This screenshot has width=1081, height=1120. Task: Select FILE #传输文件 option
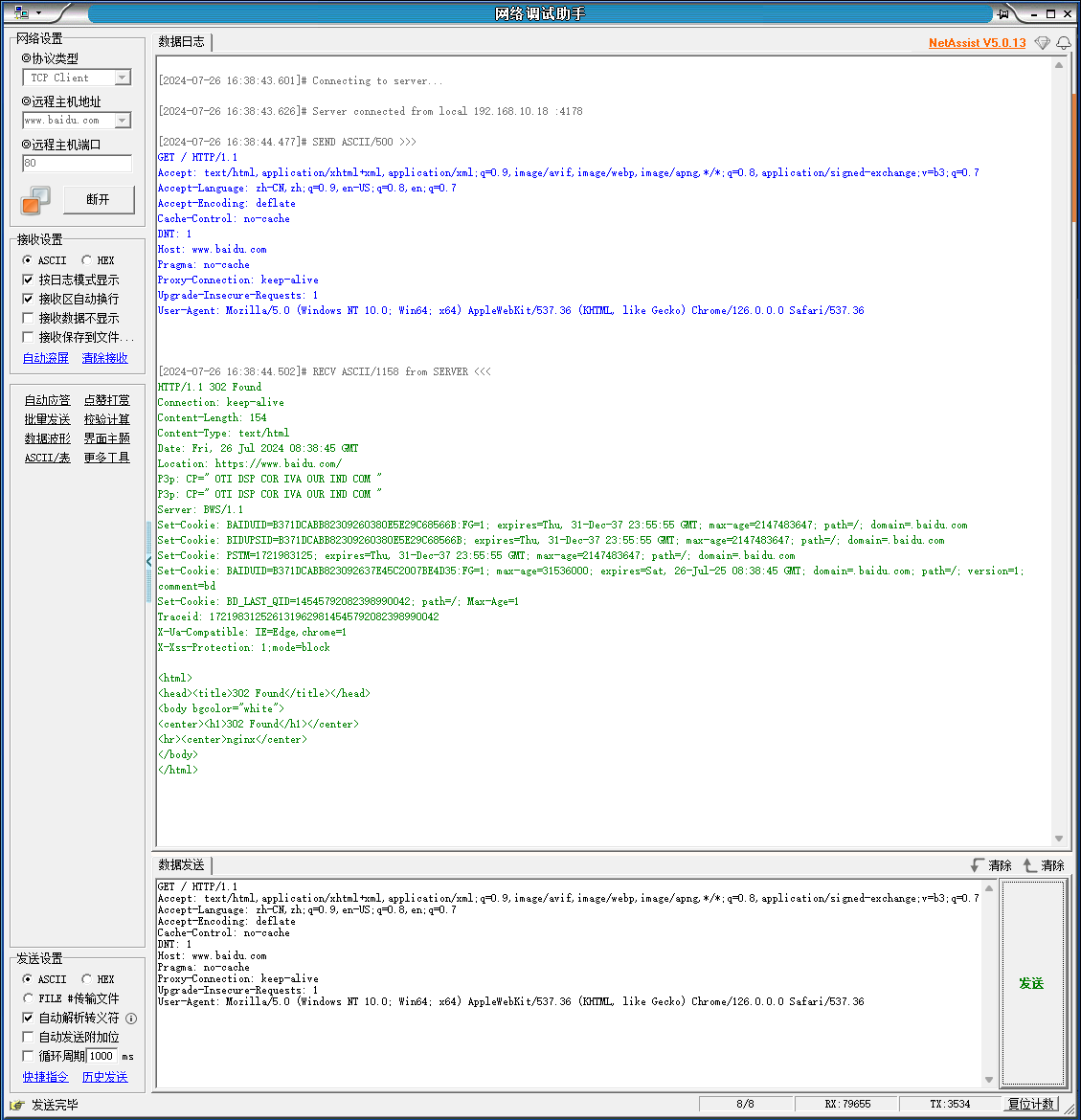click(71, 998)
